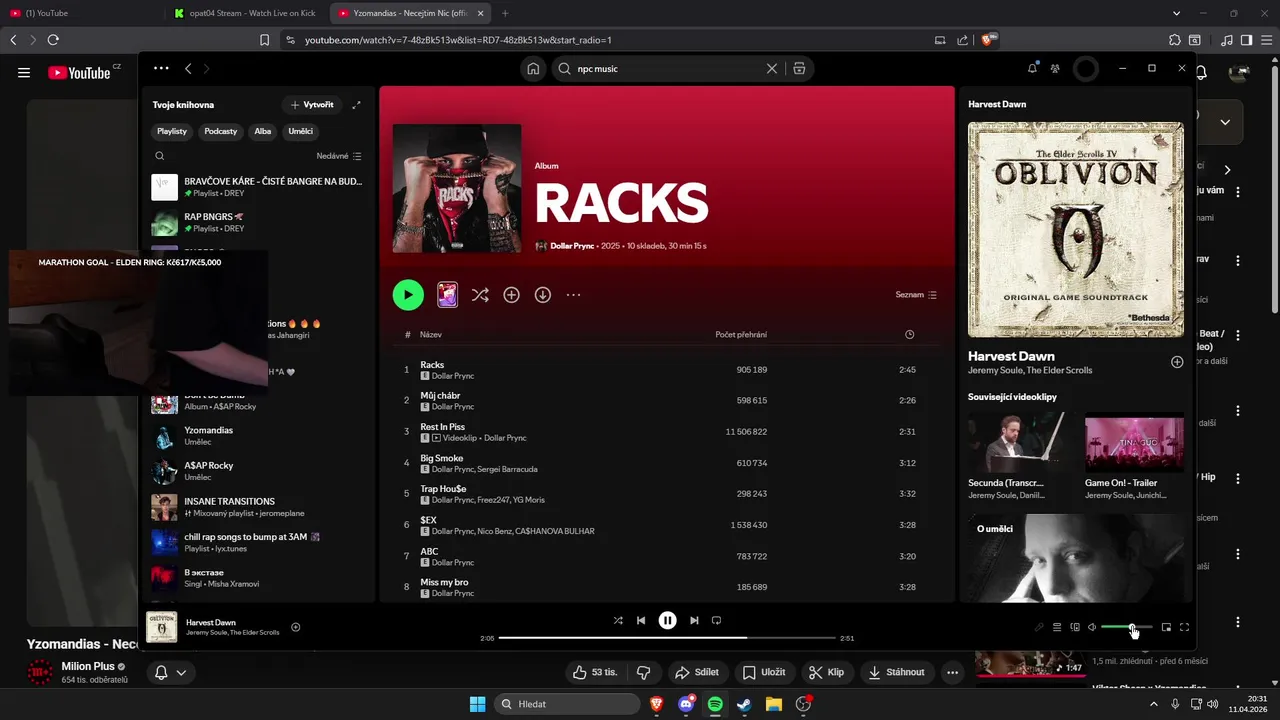Screen dimensions: 1280x720
Task: Add RACKS album to library
Action: point(511,295)
